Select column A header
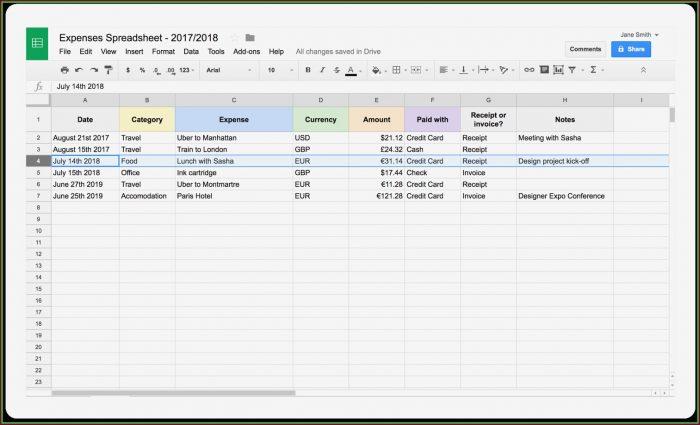The width and height of the screenshot is (700, 425). 85,100
